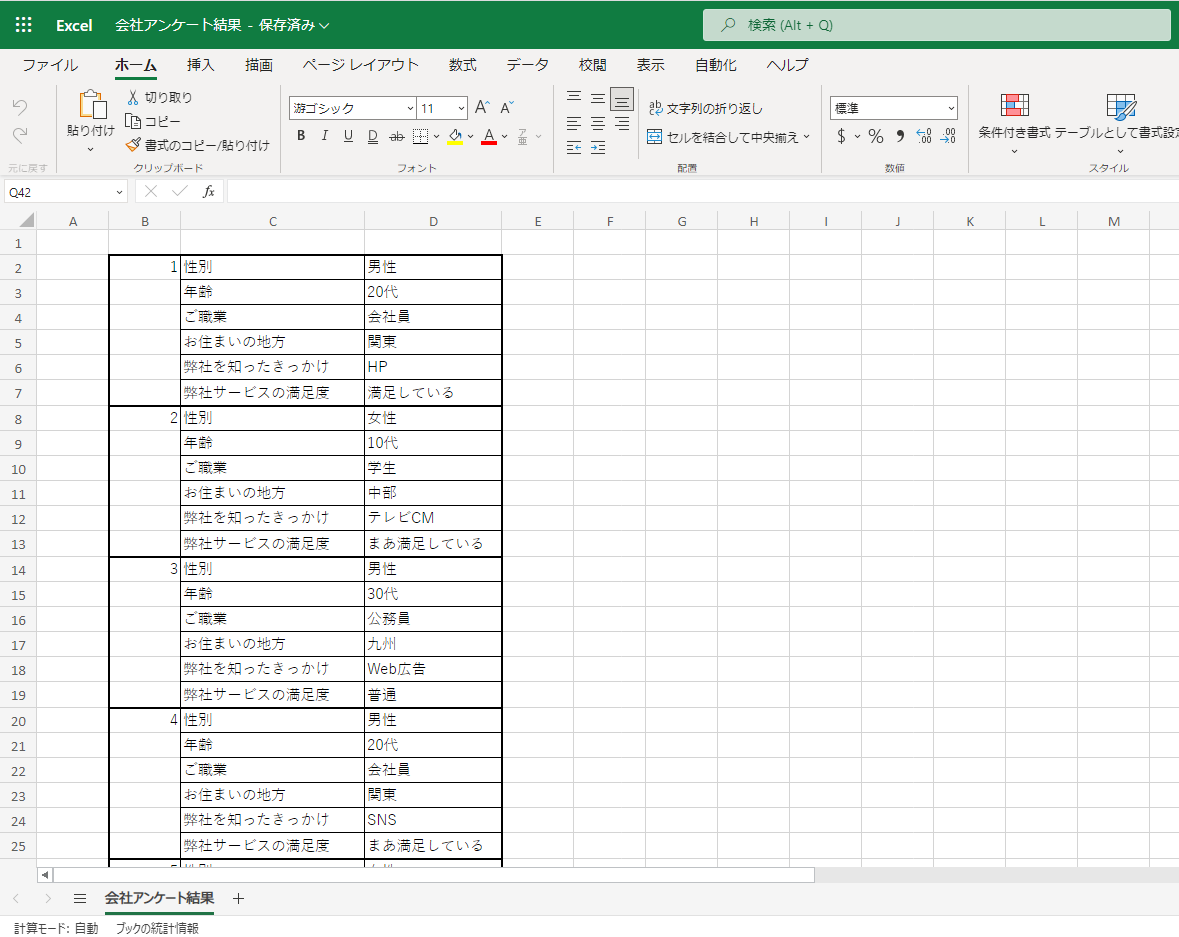Decrease font size with smaller A

coord(507,108)
